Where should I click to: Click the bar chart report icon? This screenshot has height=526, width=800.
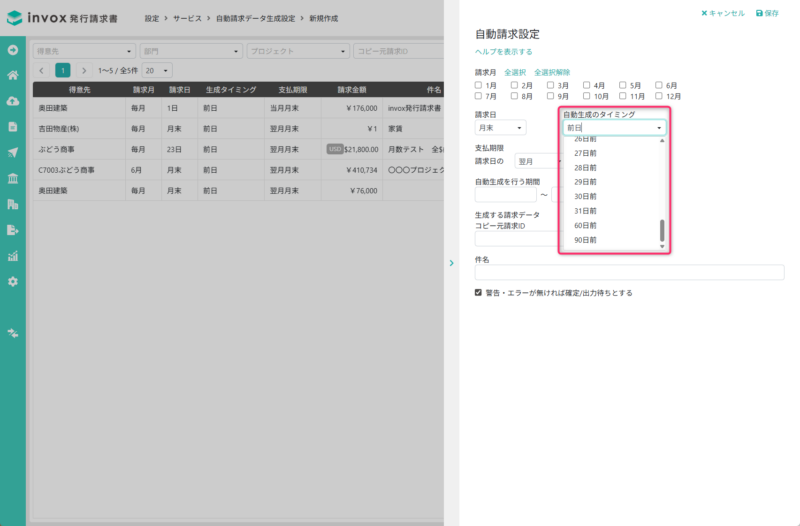coord(13,256)
